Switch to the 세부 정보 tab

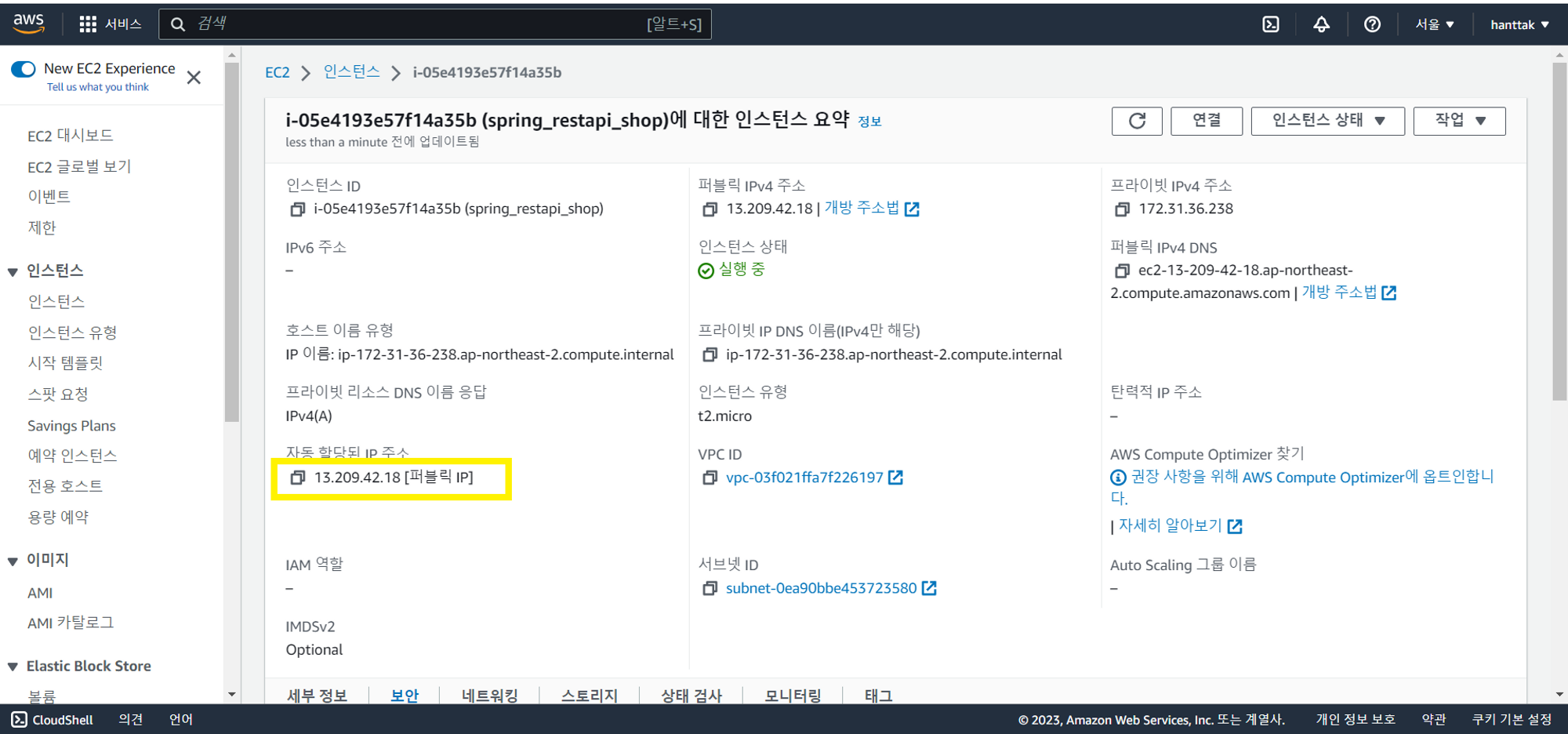317,695
